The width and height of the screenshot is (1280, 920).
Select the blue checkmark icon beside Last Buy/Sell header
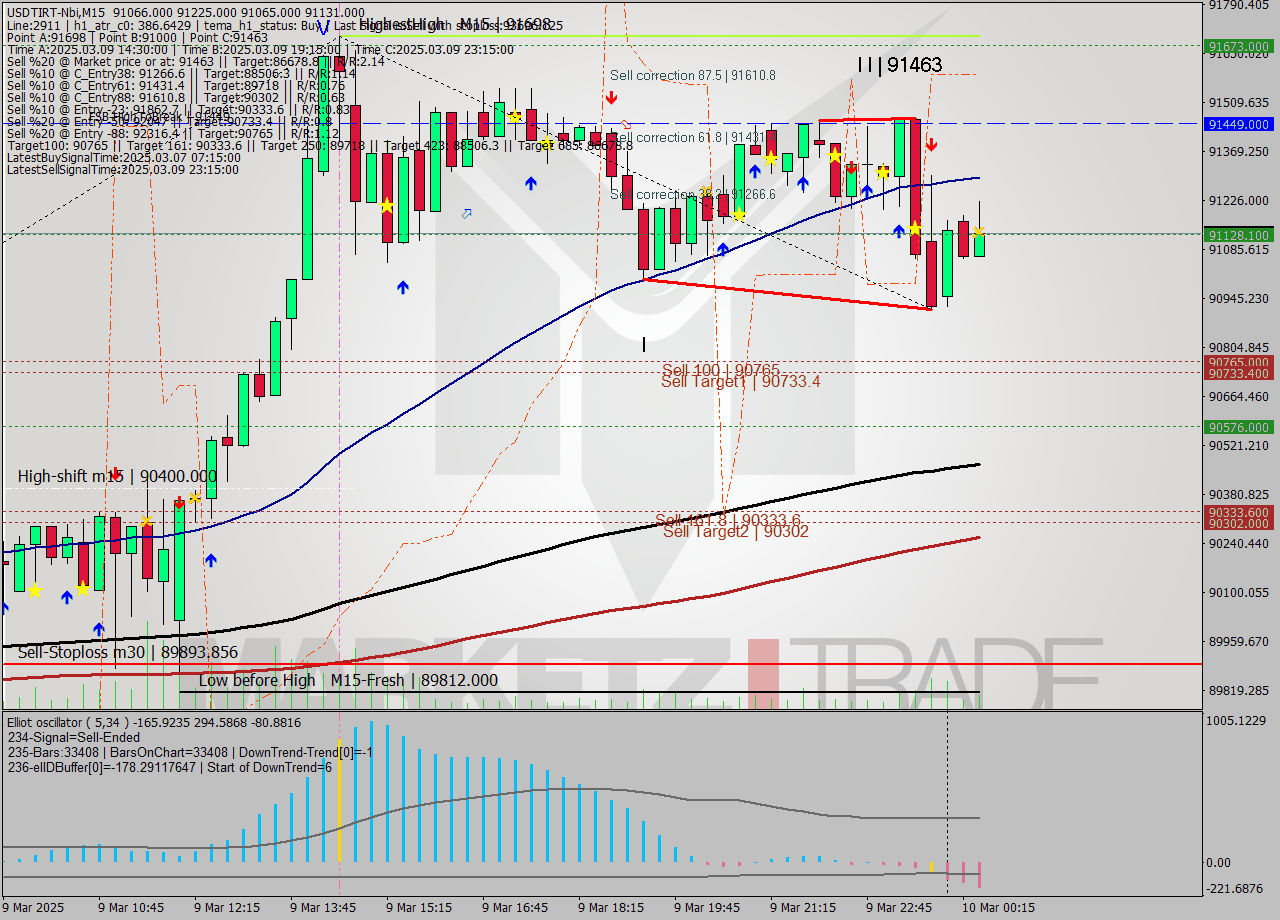click(322, 24)
